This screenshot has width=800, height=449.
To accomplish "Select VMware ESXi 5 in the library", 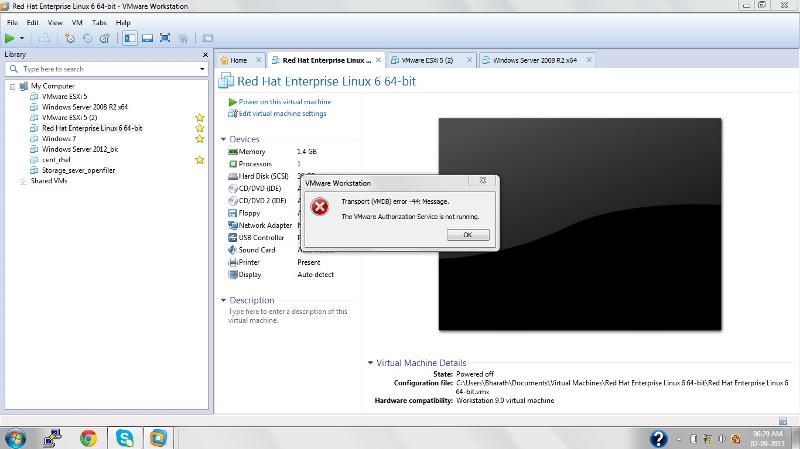I will 64,96.
